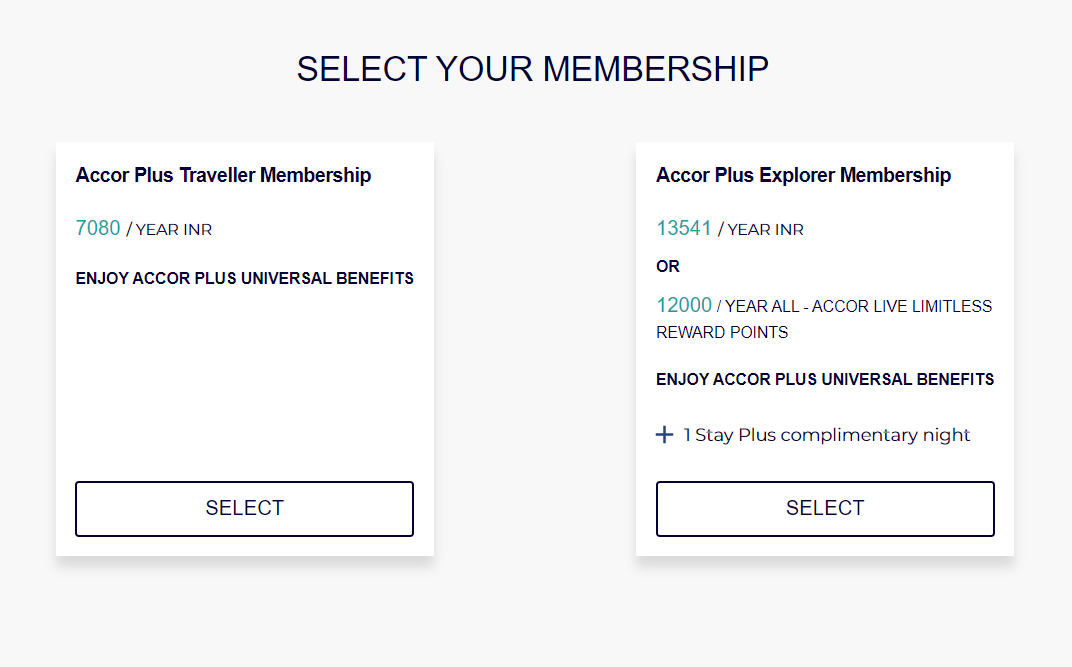Click empty space inside the Traveller card
The image size is (1072, 667).
point(244,380)
